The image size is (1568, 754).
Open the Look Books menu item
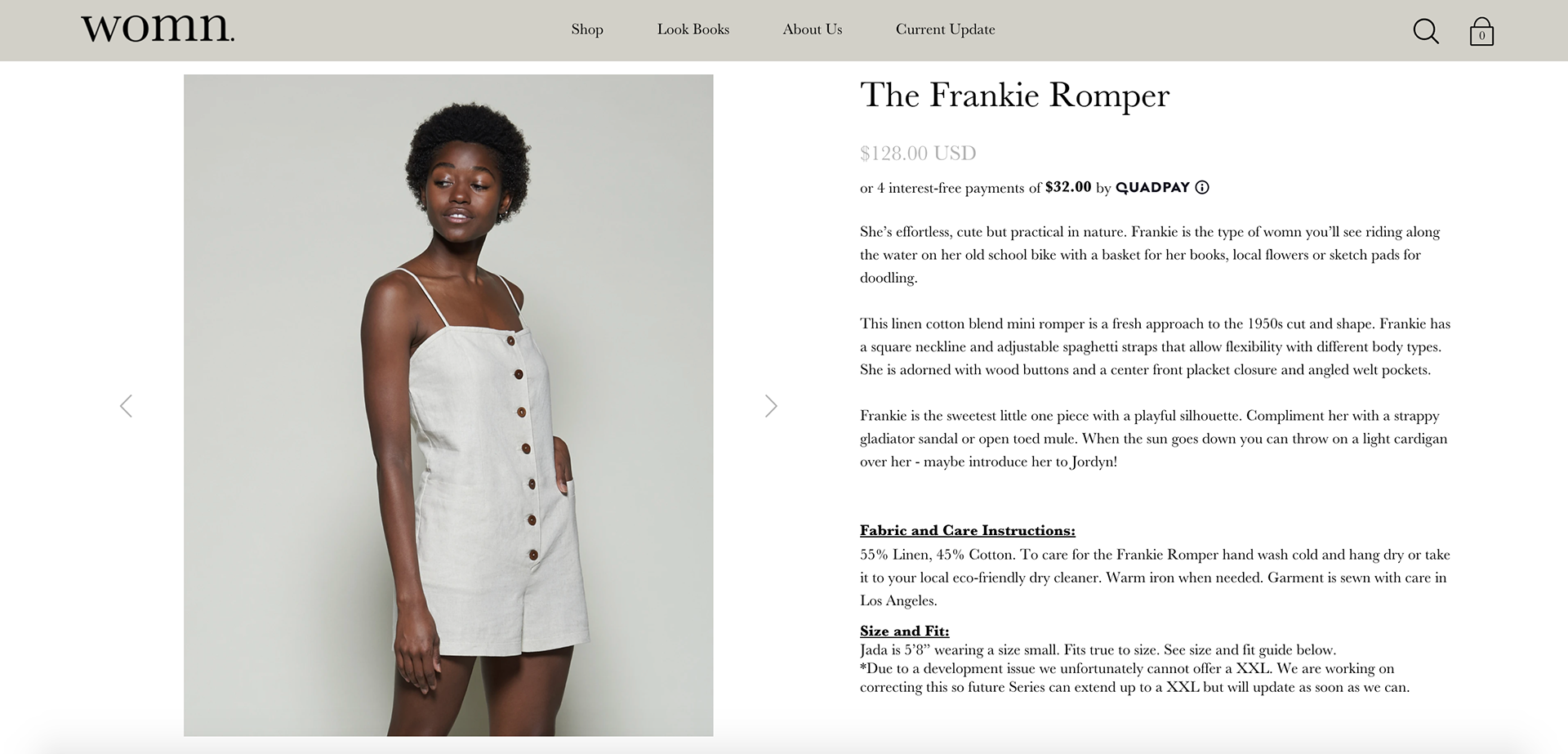point(693,29)
